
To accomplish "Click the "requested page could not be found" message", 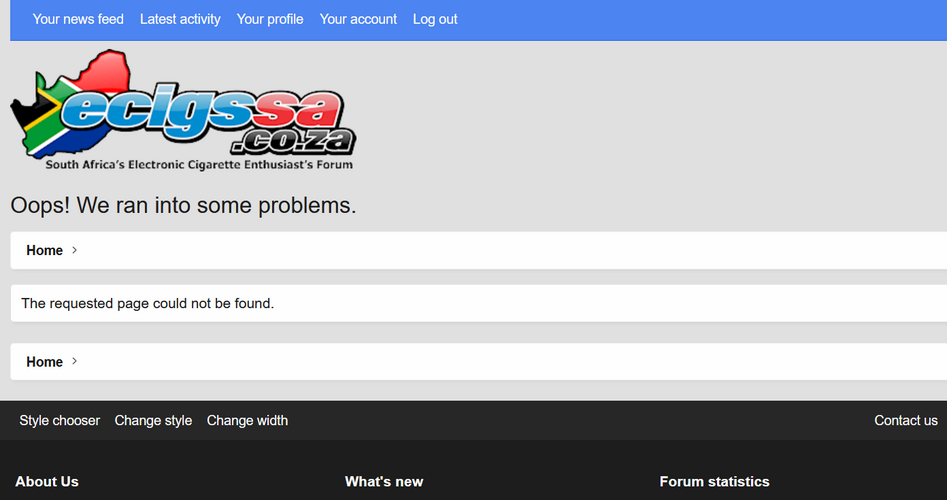I will [148, 303].
